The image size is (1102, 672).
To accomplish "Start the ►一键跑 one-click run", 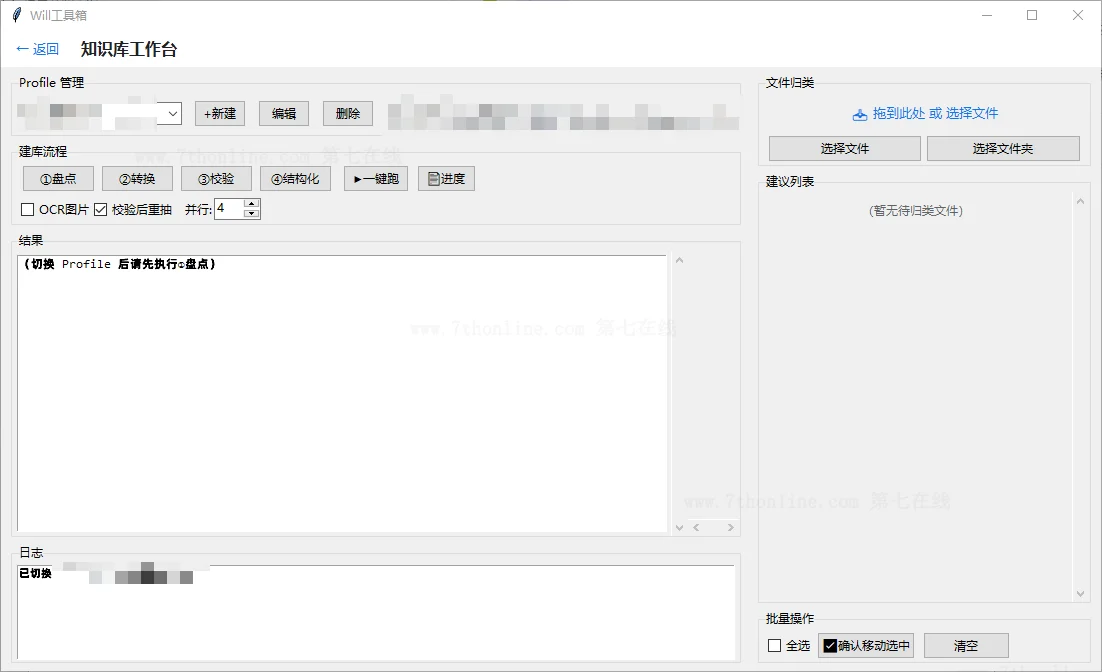I will pyautogui.click(x=376, y=179).
